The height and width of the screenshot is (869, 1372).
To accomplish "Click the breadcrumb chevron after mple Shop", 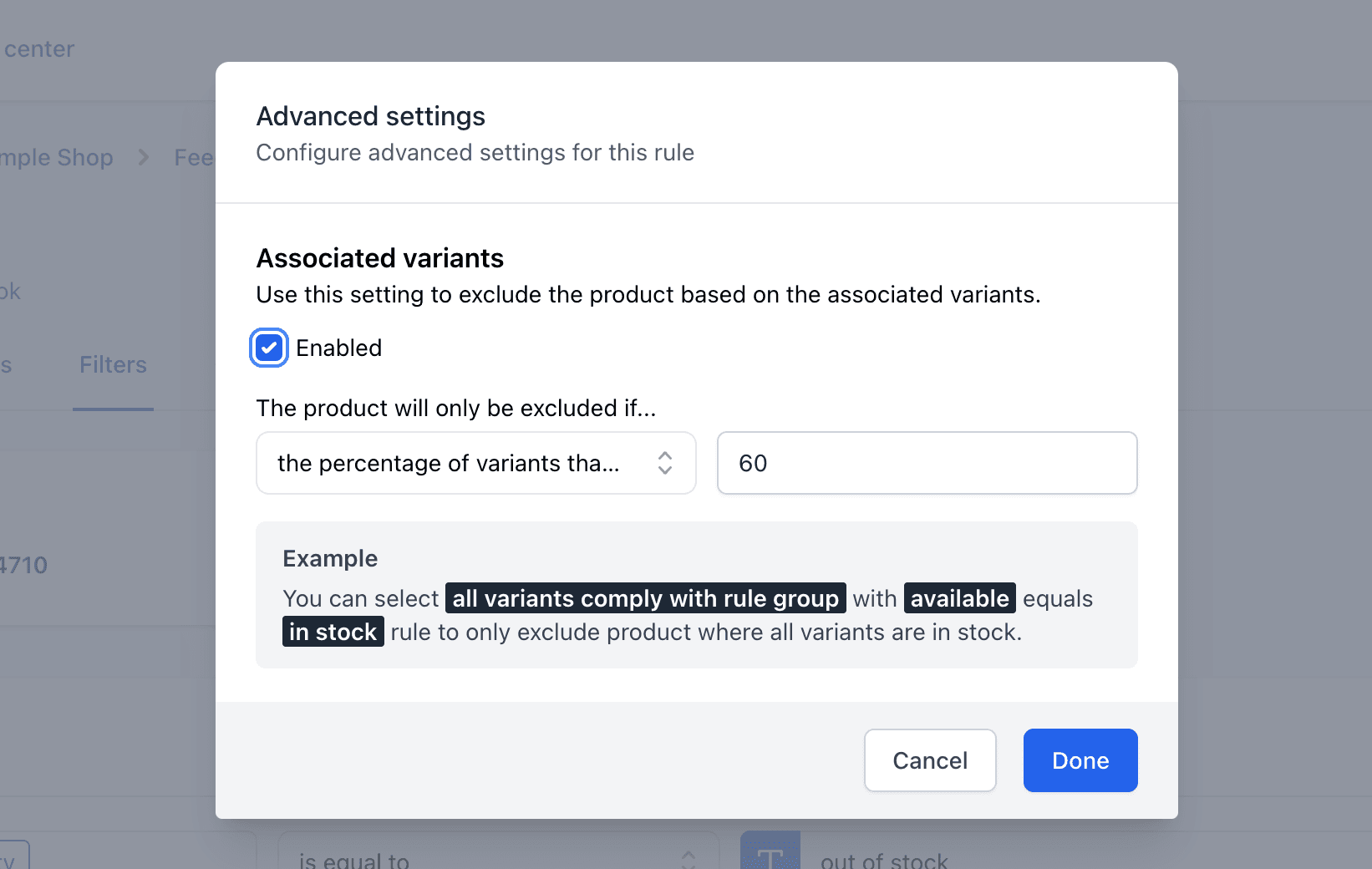I will click(x=143, y=157).
